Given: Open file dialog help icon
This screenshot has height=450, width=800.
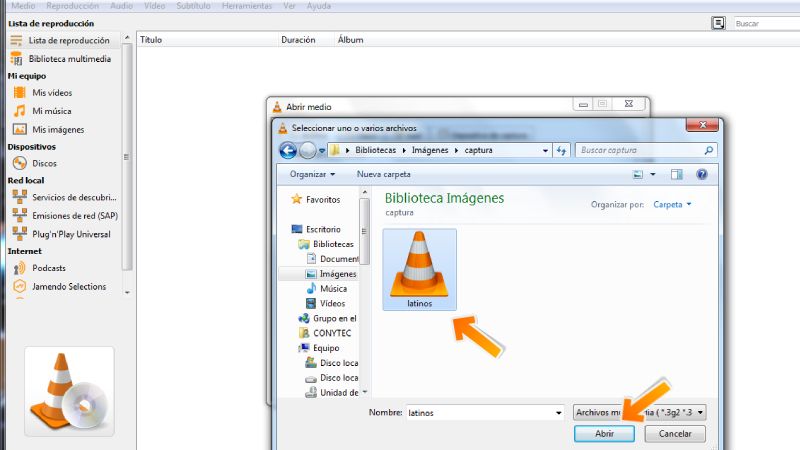Looking at the screenshot, I should pos(702,174).
